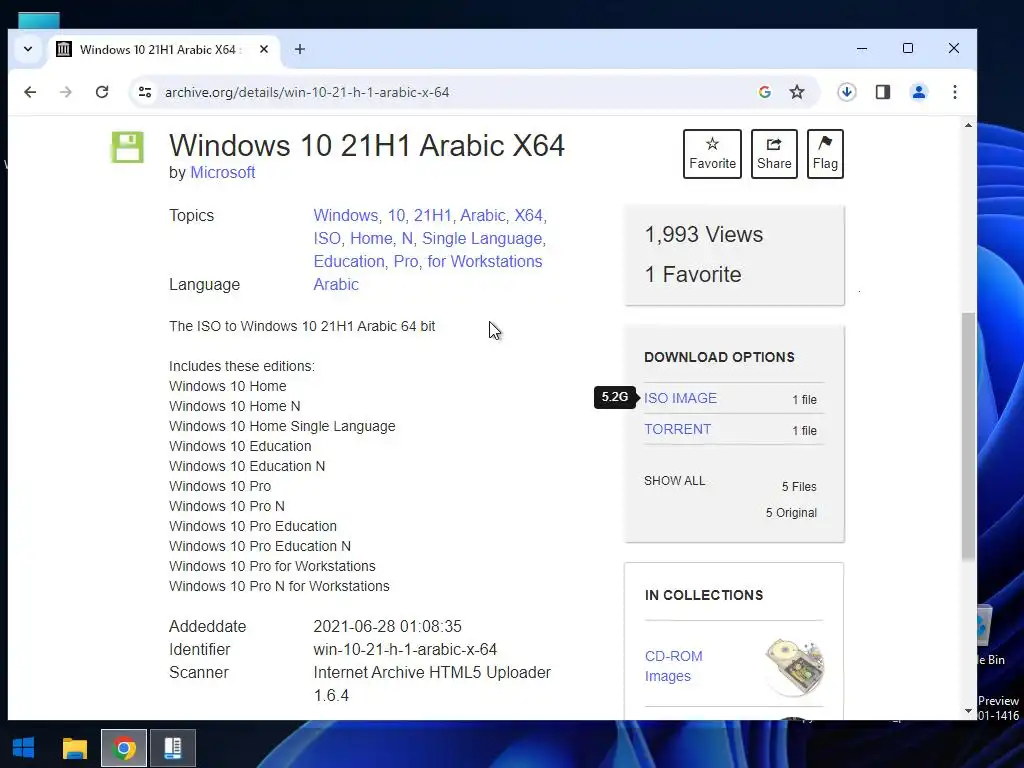Open the for Workstations topic link
1024x768 pixels.
click(x=485, y=261)
